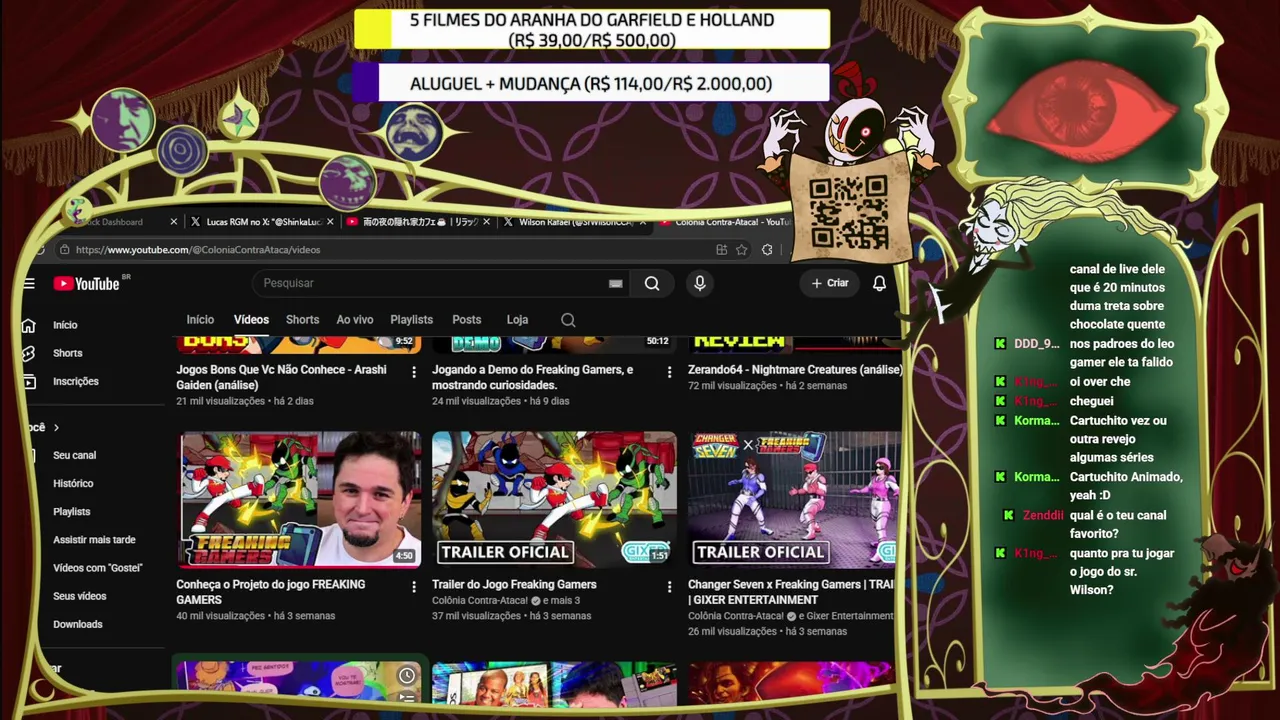Open the channel Posts tab
Viewport: 1280px width, 720px height.
click(x=467, y=320)
